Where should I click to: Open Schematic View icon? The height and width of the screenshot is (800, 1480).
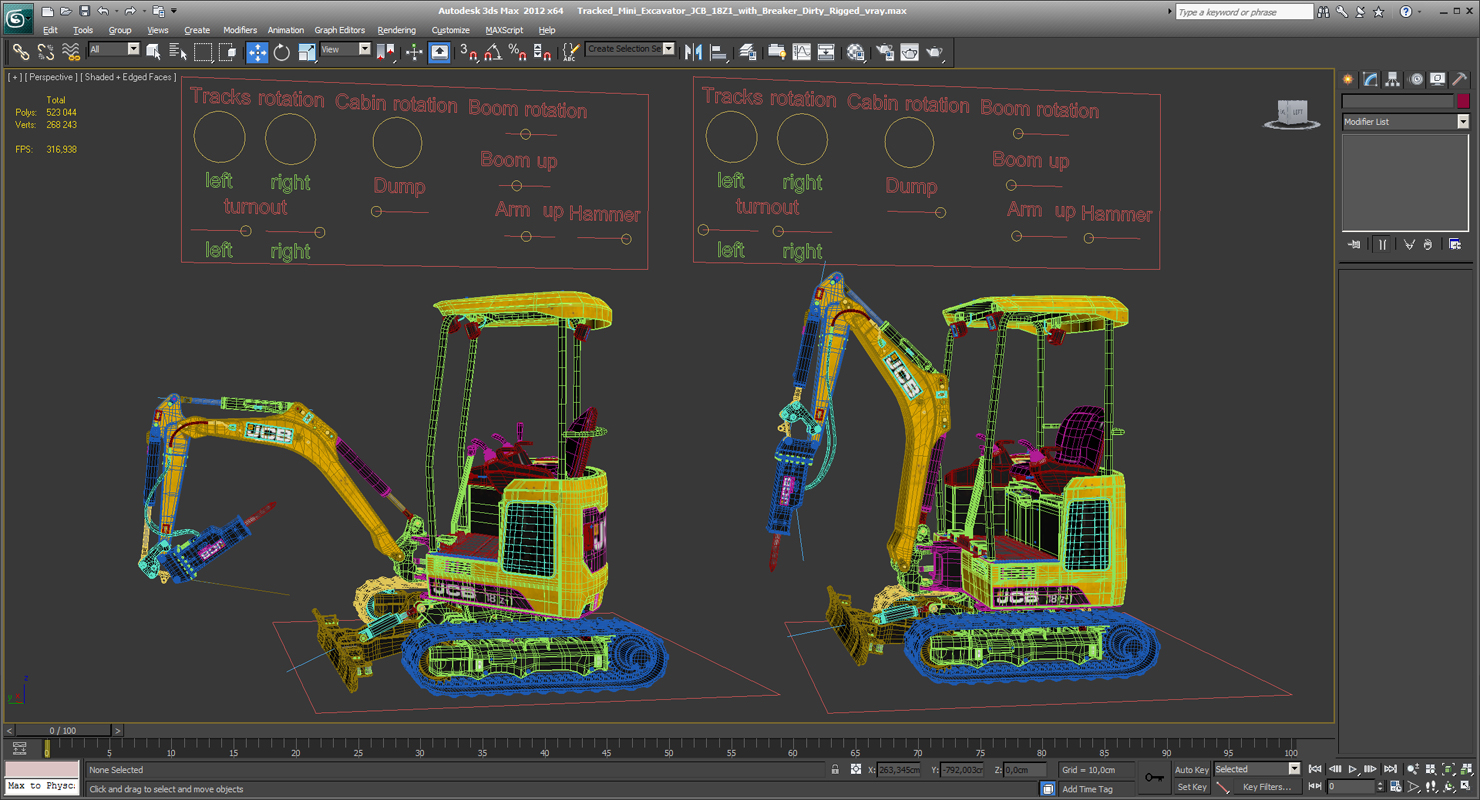[x=826, y=52]
